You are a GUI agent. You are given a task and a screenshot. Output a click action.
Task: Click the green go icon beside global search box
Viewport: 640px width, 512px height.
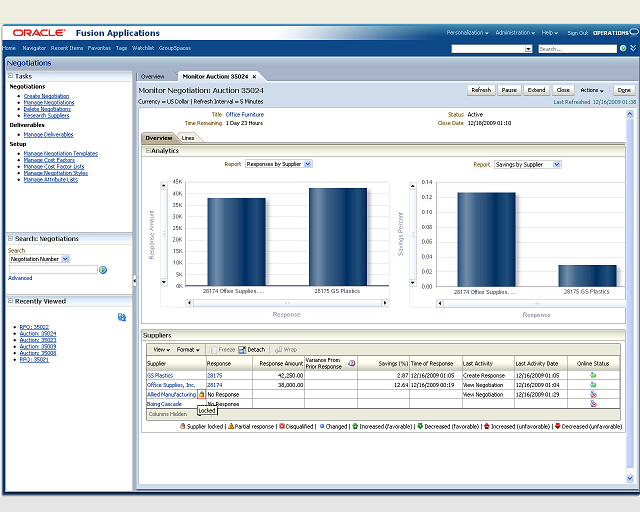623,49
